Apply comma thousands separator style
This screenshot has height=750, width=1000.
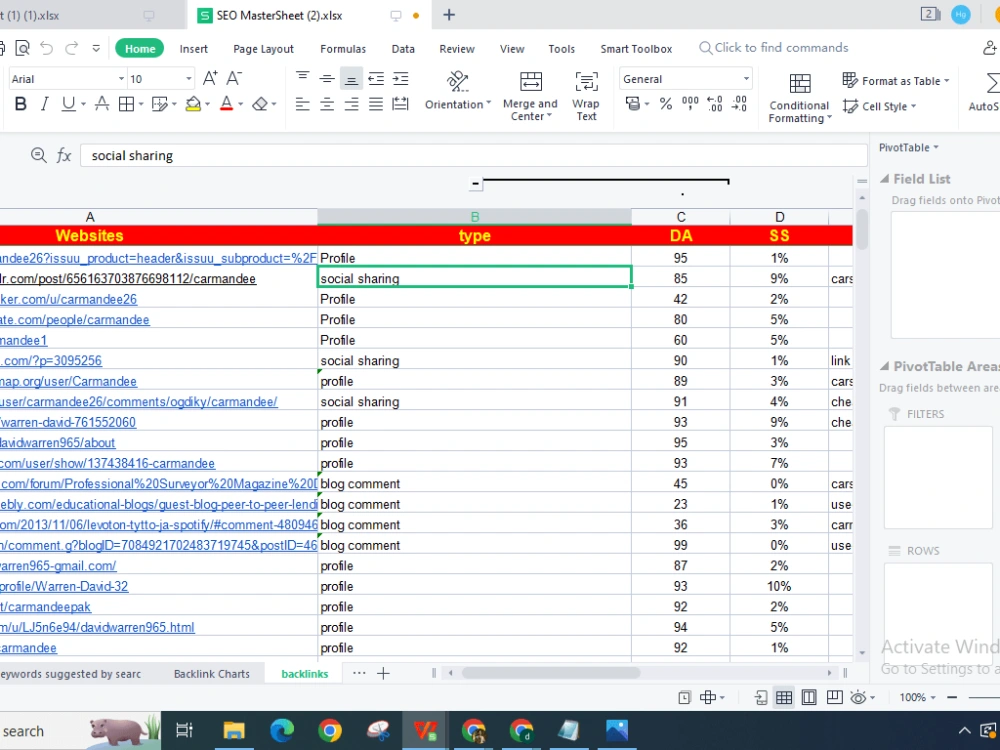[690, 103]
